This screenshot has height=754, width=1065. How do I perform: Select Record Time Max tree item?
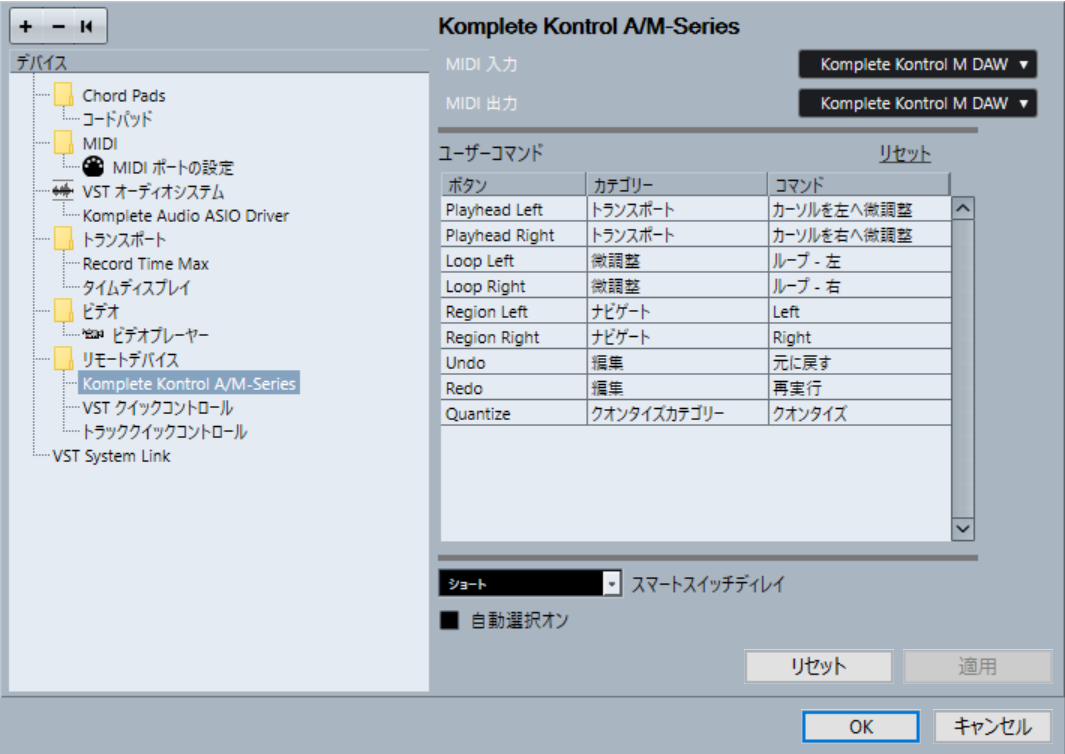point(145,264)
